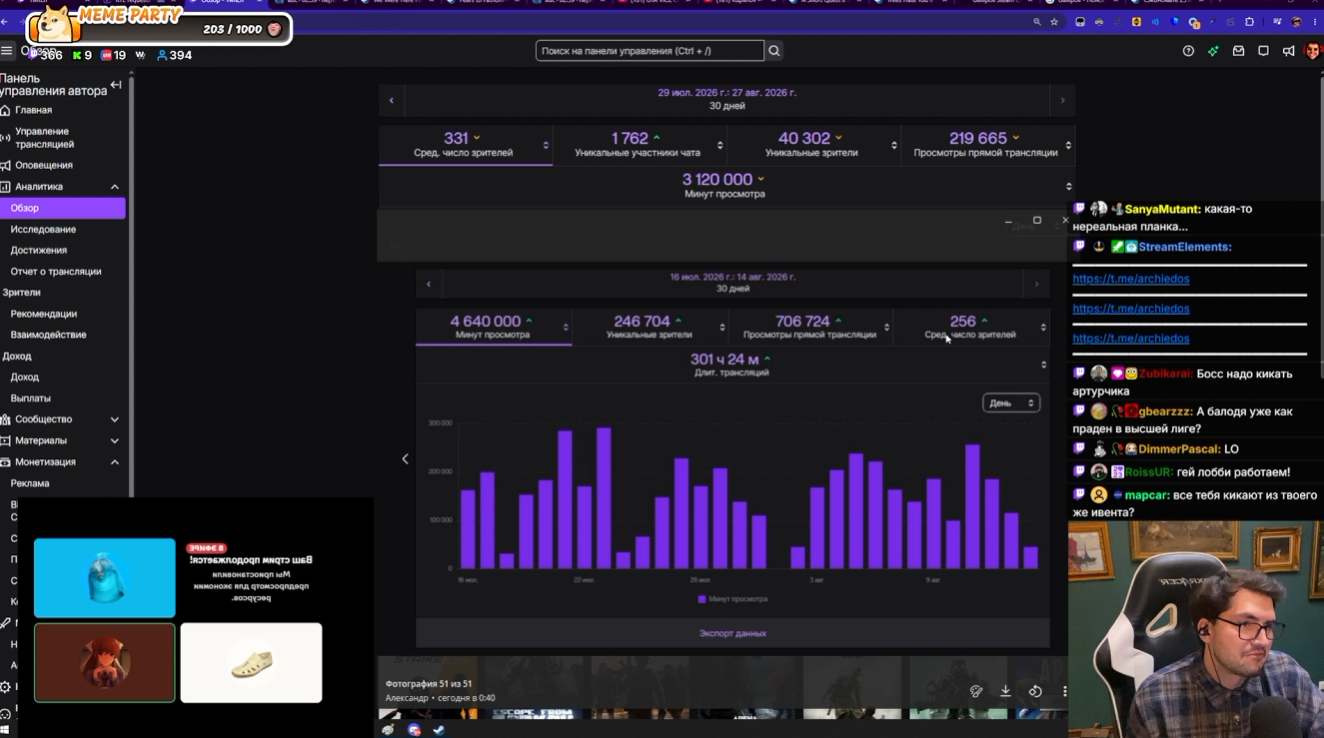The height and width of the screenshot is (738, 1324).
Task: Expand the Сообщество sidebar section
Action: coord(114,419)
